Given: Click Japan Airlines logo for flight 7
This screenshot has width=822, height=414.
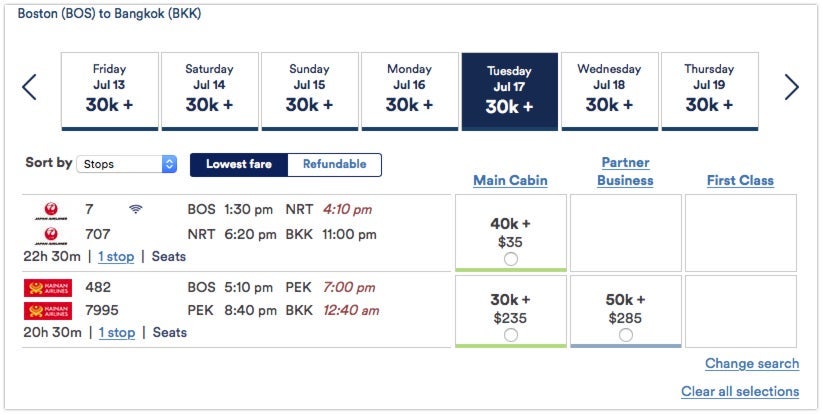Looking at the screenshot, I should (46, 210).
